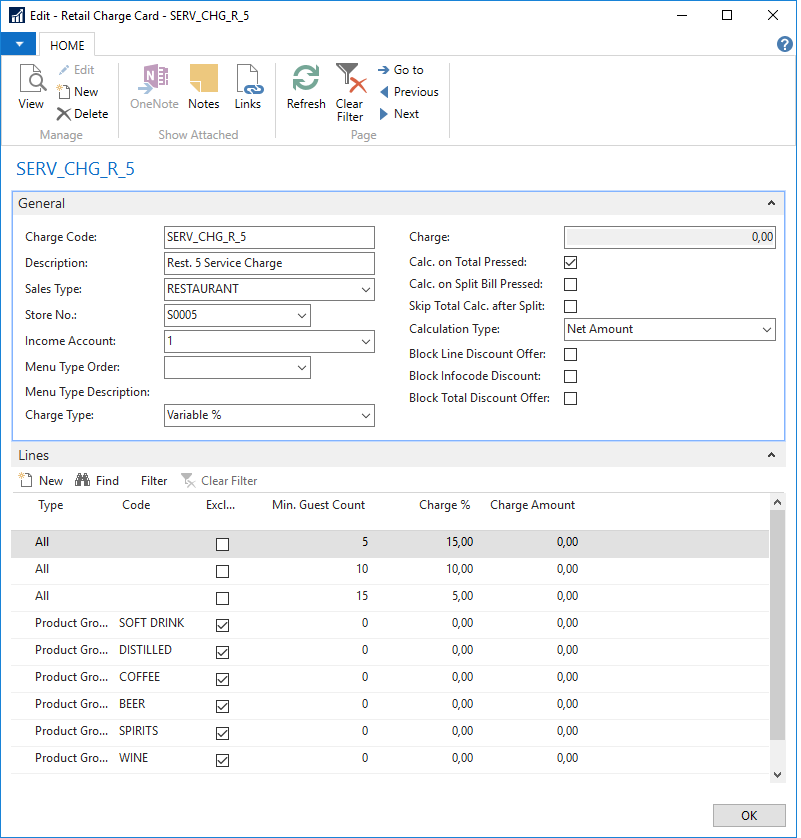Go to the Next record
The width and height of the screenshot is (801, 838).
[399, 114]
